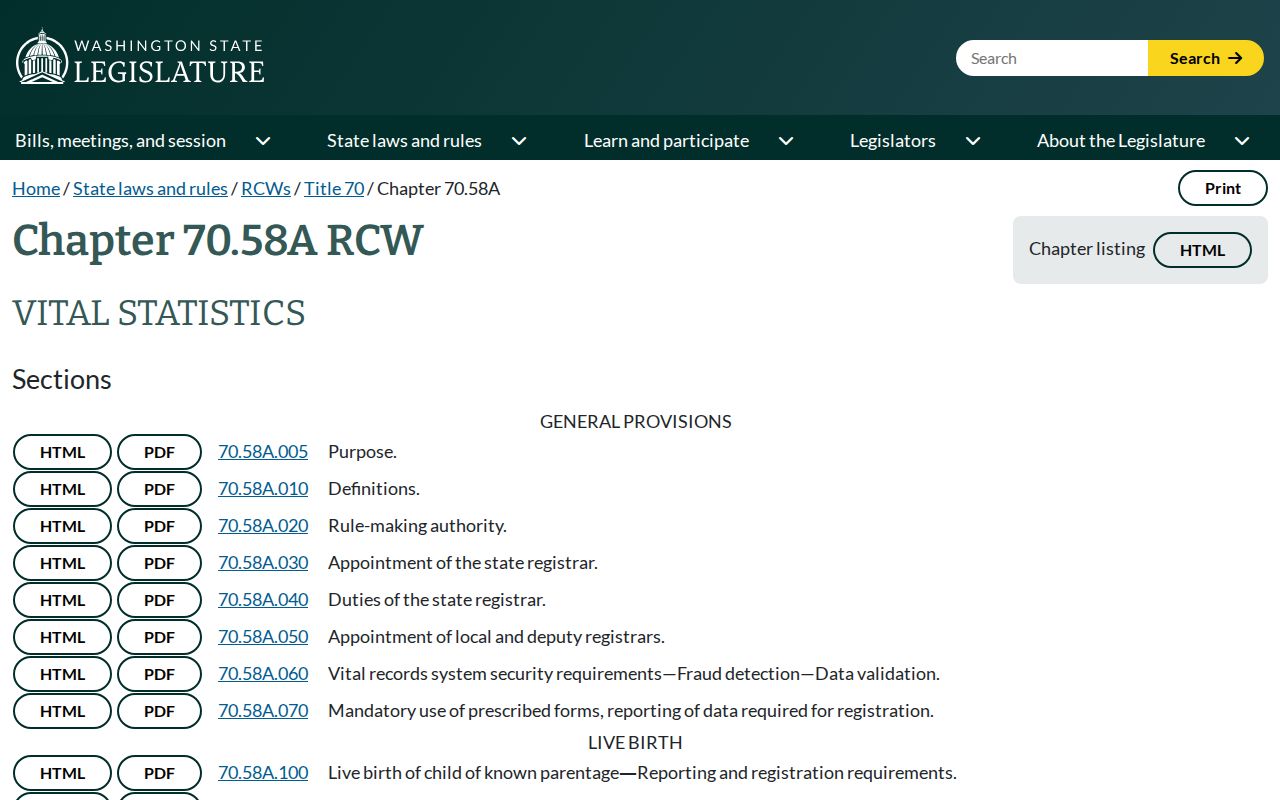Click the Washington State Legislature logo
This screenshot has width=1280, height=800.
pyautogui.click(x=140, y=57)
